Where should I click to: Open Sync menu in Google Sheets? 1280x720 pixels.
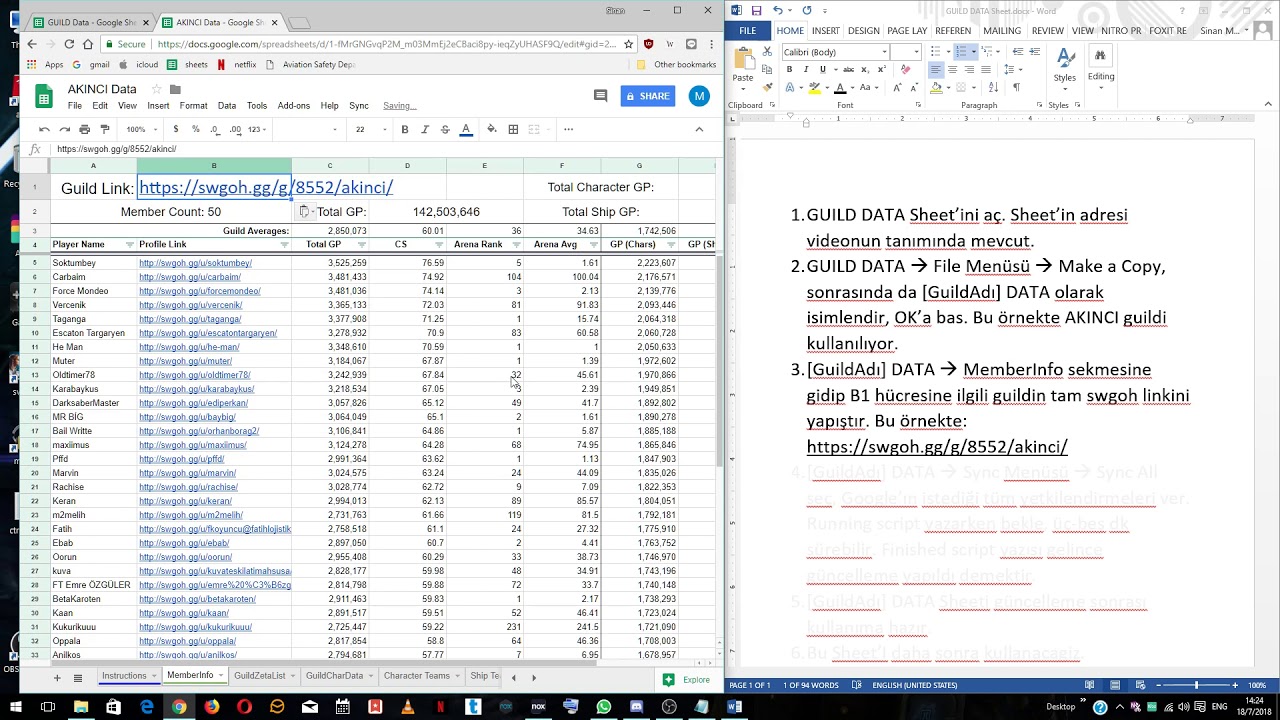358,105
